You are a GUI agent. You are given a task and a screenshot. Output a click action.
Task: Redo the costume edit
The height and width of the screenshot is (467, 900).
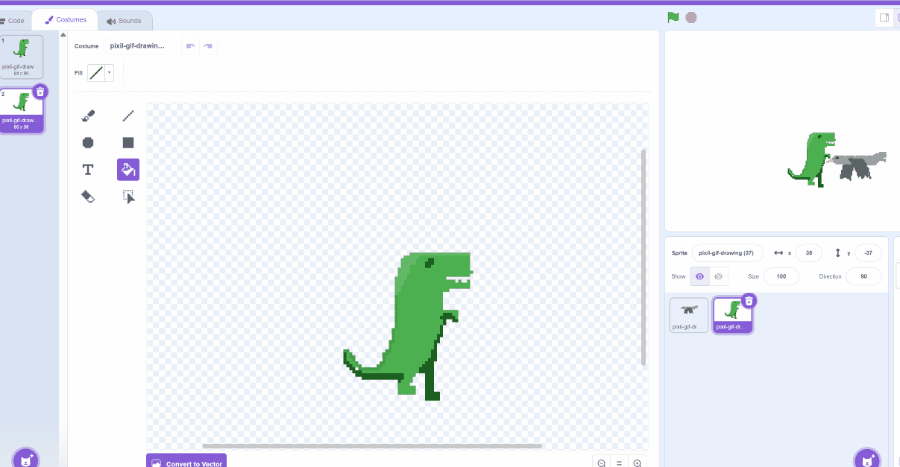pos(208,46)
